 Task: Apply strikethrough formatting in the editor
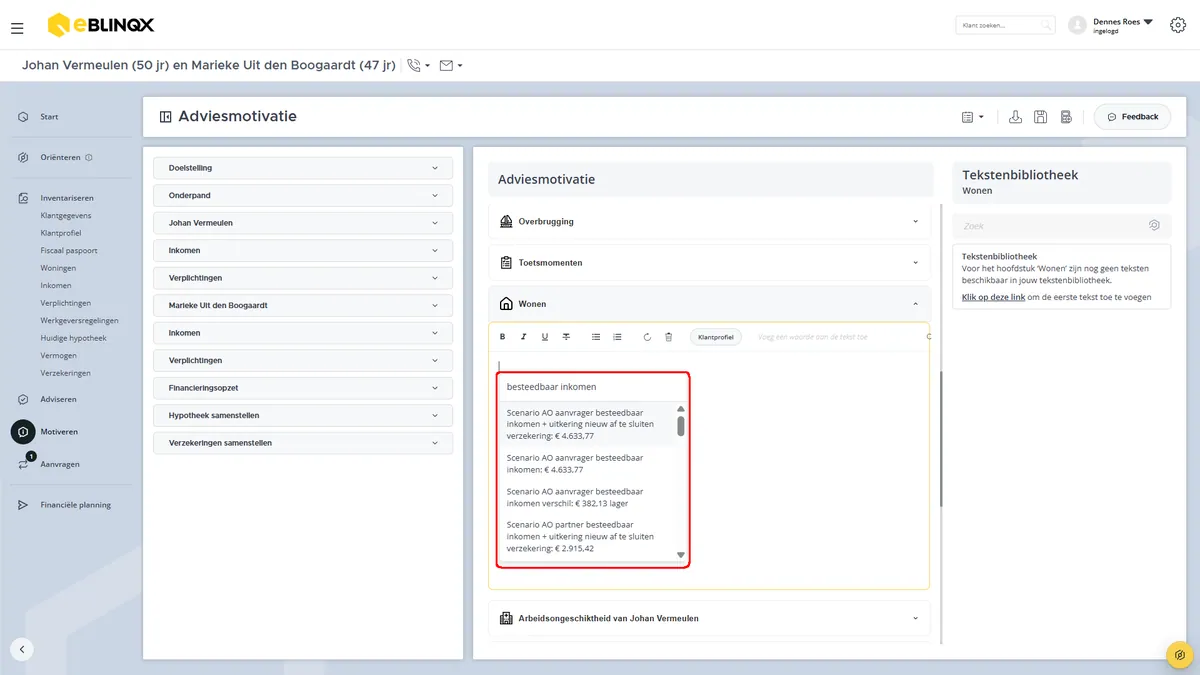[x=566, y=337]
